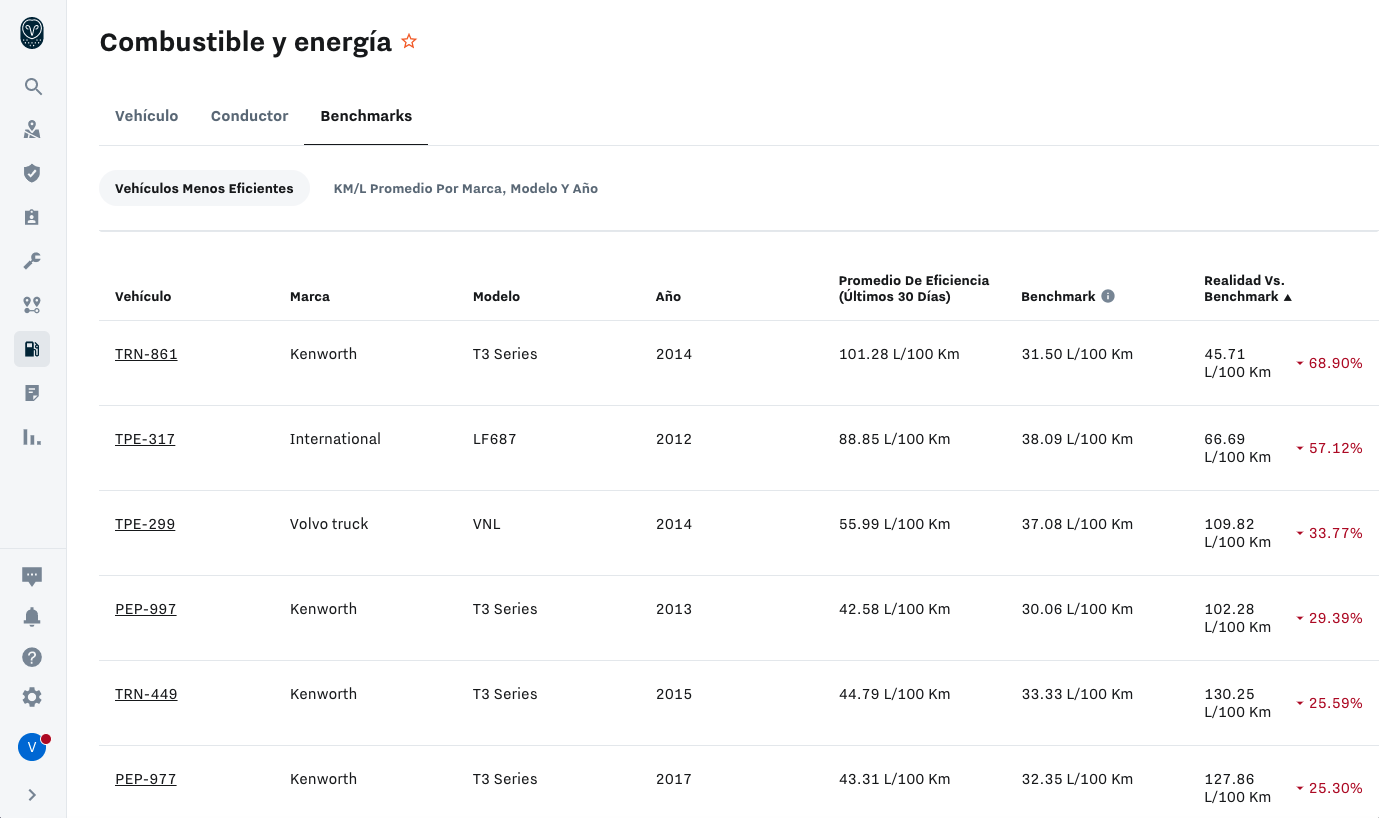Open vehicle link TRN-861
The width and height of the screenshot is (1379, 818).
(146, 354)
